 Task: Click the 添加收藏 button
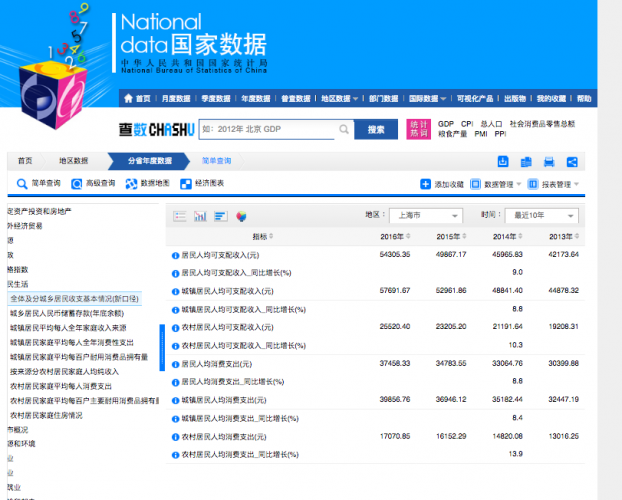point(442,184)
